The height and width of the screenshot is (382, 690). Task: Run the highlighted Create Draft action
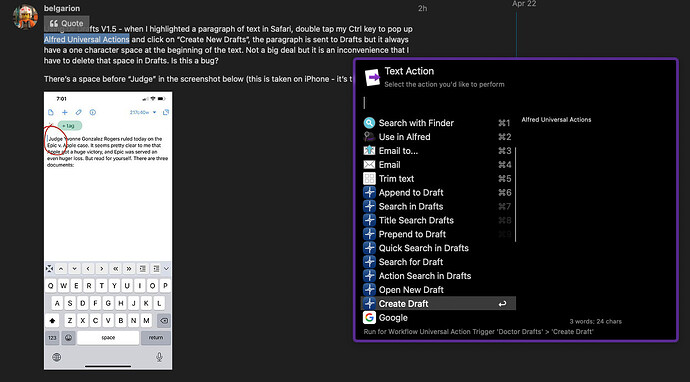(x=438, y=303)
